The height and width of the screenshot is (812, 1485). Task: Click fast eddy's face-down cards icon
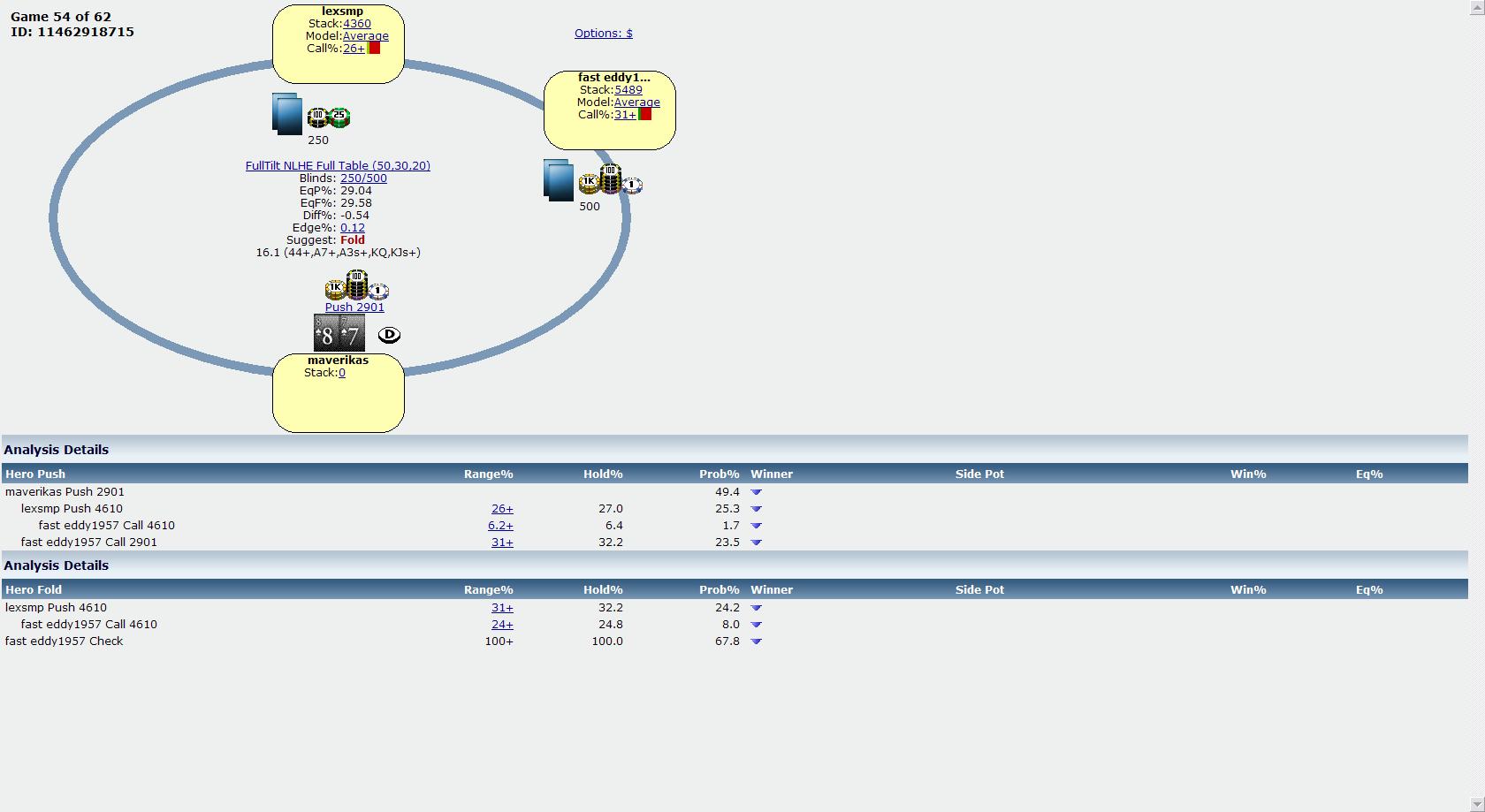[x=558, y=181]
